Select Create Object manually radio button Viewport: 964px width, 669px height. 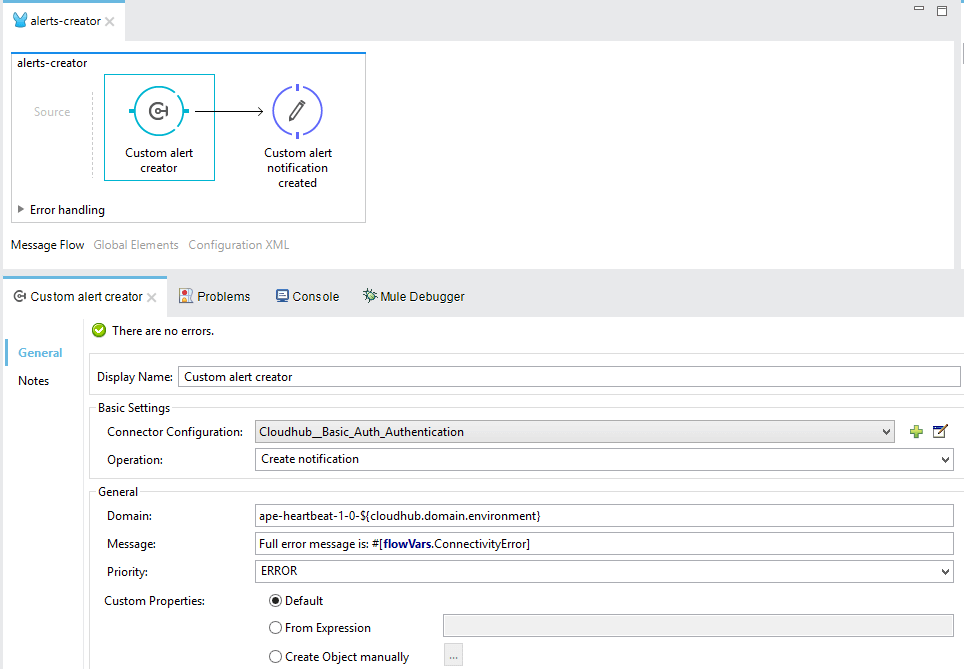275,657
